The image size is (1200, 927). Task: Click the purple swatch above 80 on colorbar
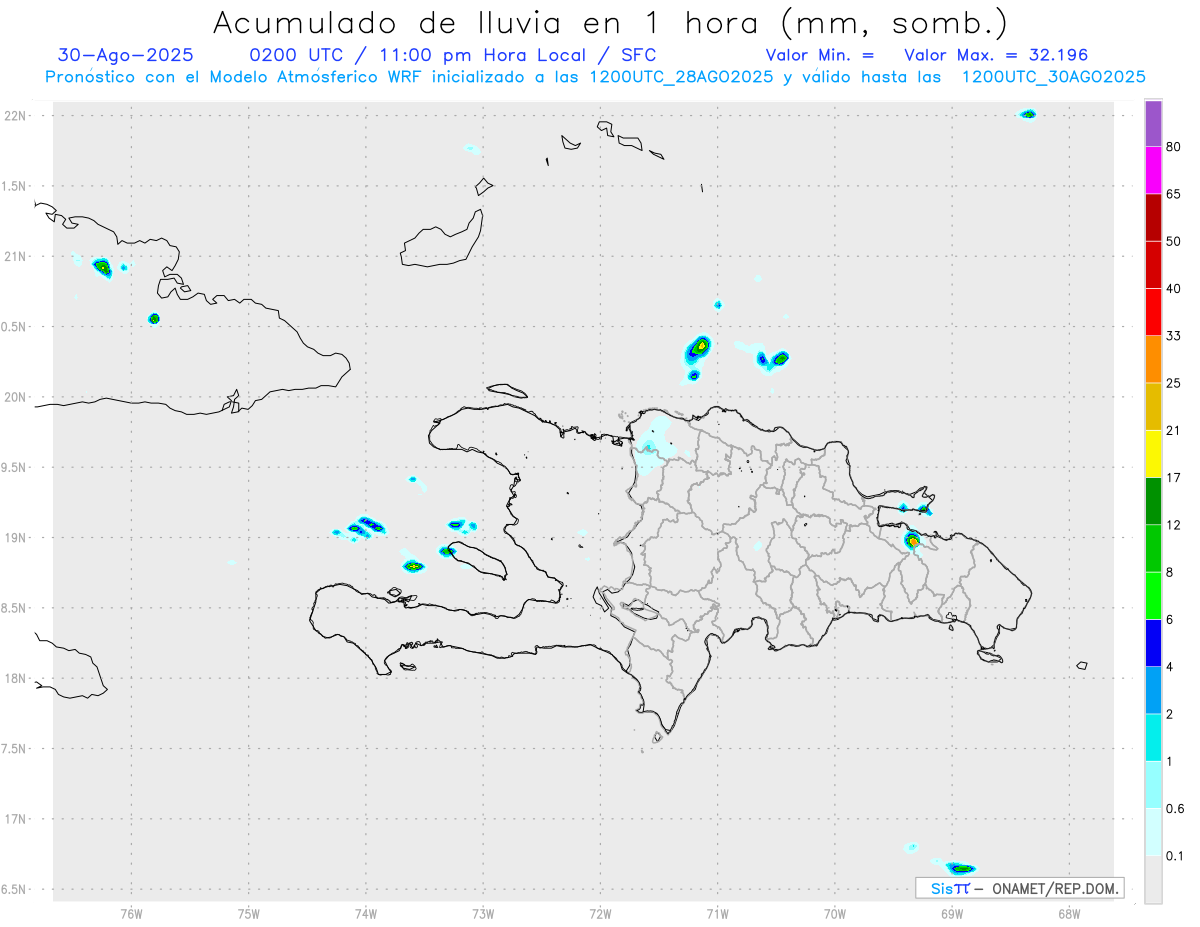(x=1153, y=124)
